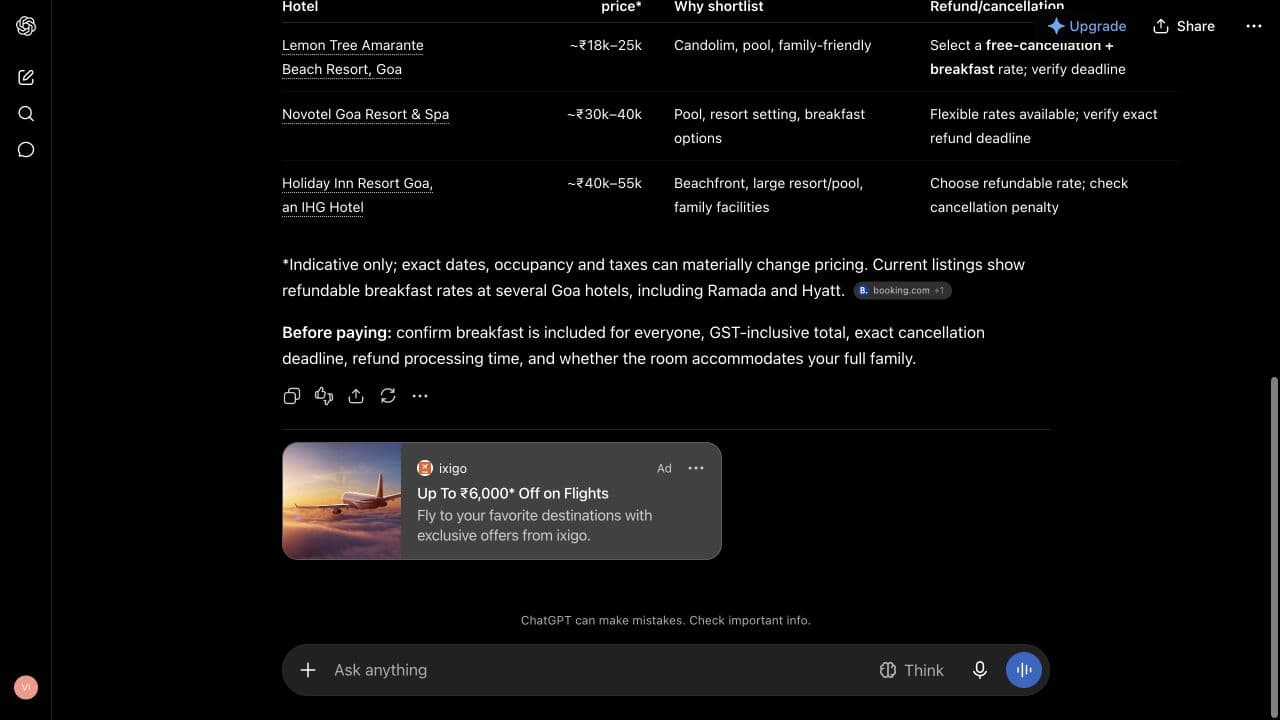Select 'Choose refundable rate' refund cell

[1028, 195]
